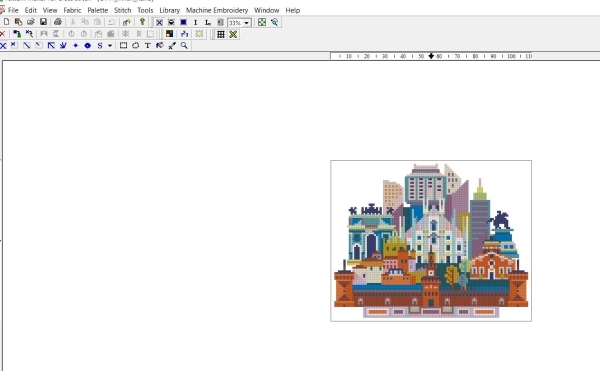Click the rotate right icon
The height and width of the screenshot is (371, 600).
pyautogui.click(x=84, y=34)
